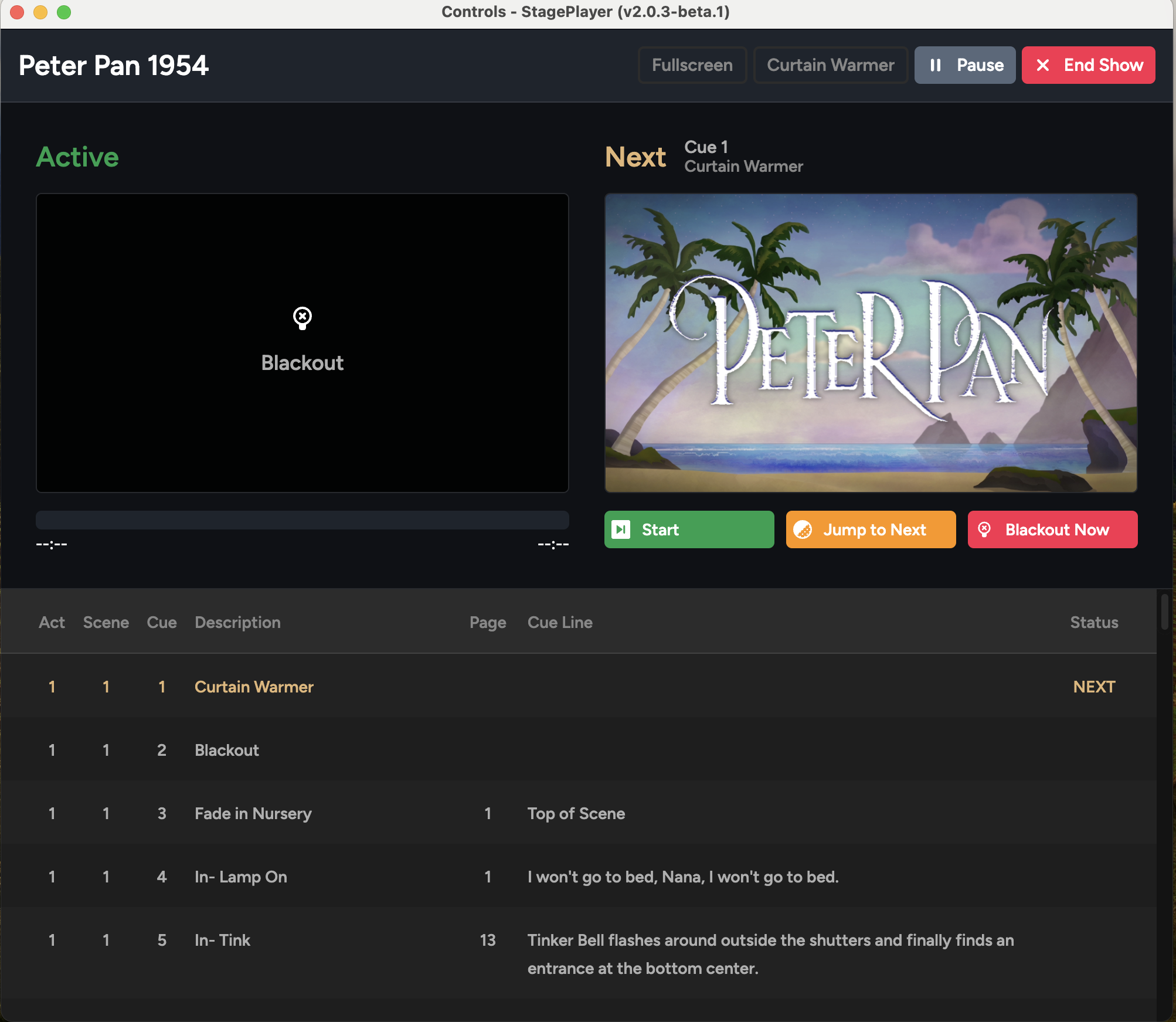Select the Curtain Warmer cue row
The width and height of the screenshot is (1176, 1022).
(579, 687)
